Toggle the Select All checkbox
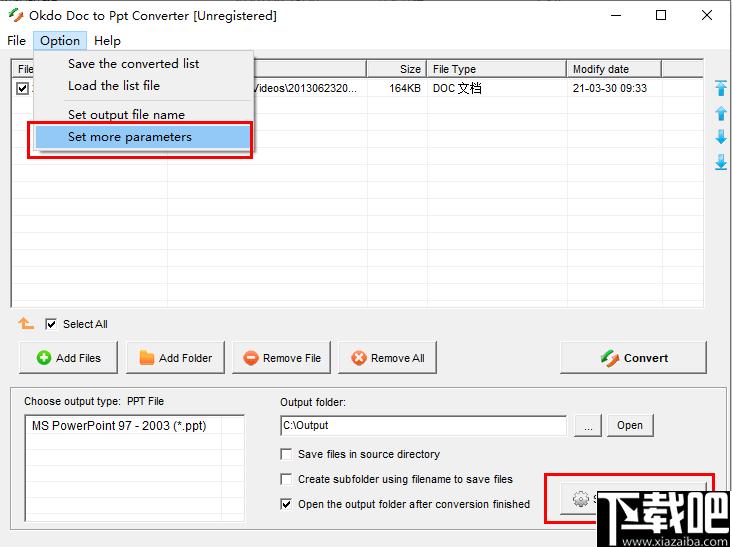This screenshot has width=732, height=547. pyautogui.click(x=51, y=324)
